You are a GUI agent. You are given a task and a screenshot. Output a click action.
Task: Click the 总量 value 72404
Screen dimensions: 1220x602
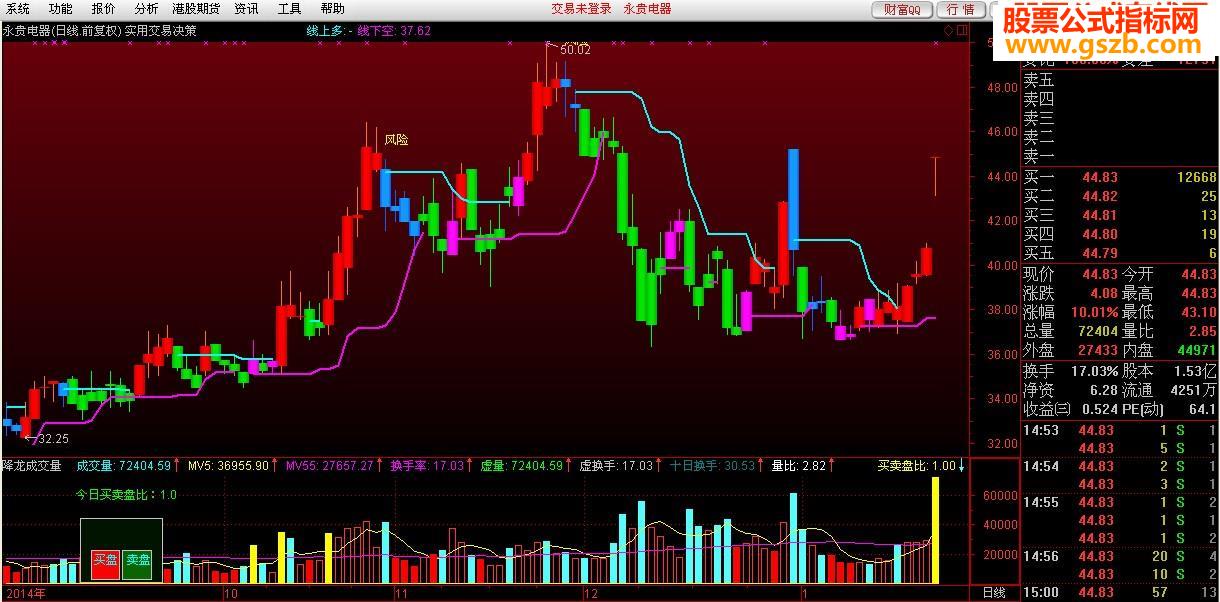[1097, 331]
